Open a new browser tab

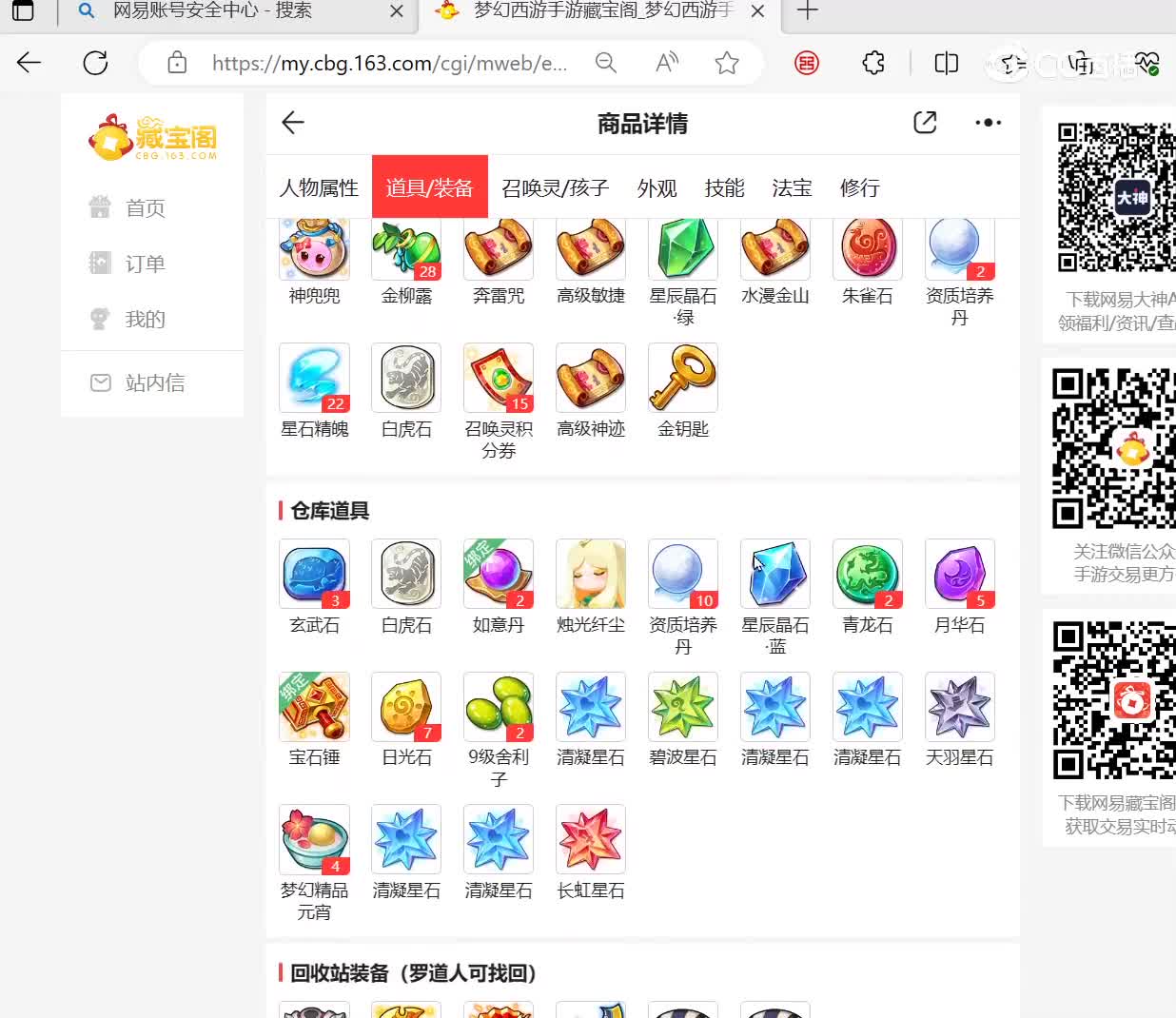click(807, 10)
